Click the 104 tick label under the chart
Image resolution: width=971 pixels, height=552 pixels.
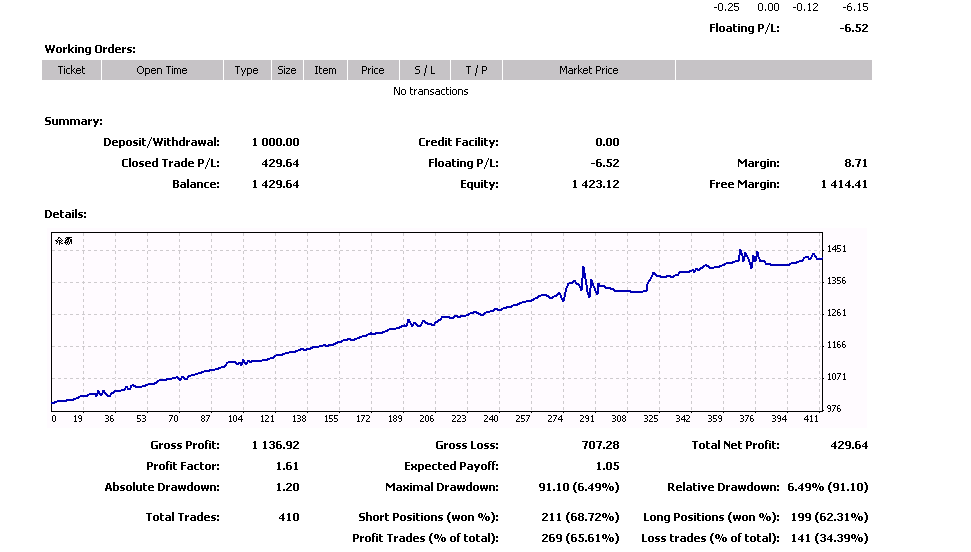pyautogui.click(x=235, y=419)
